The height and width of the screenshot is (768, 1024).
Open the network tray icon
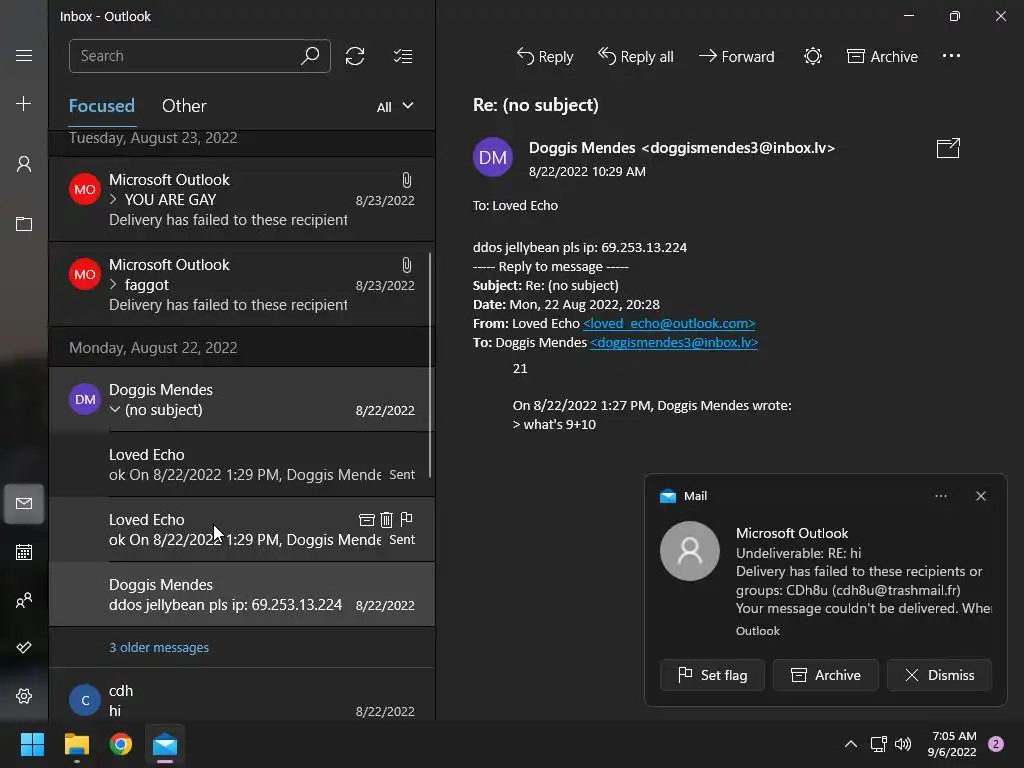point(878,744)
